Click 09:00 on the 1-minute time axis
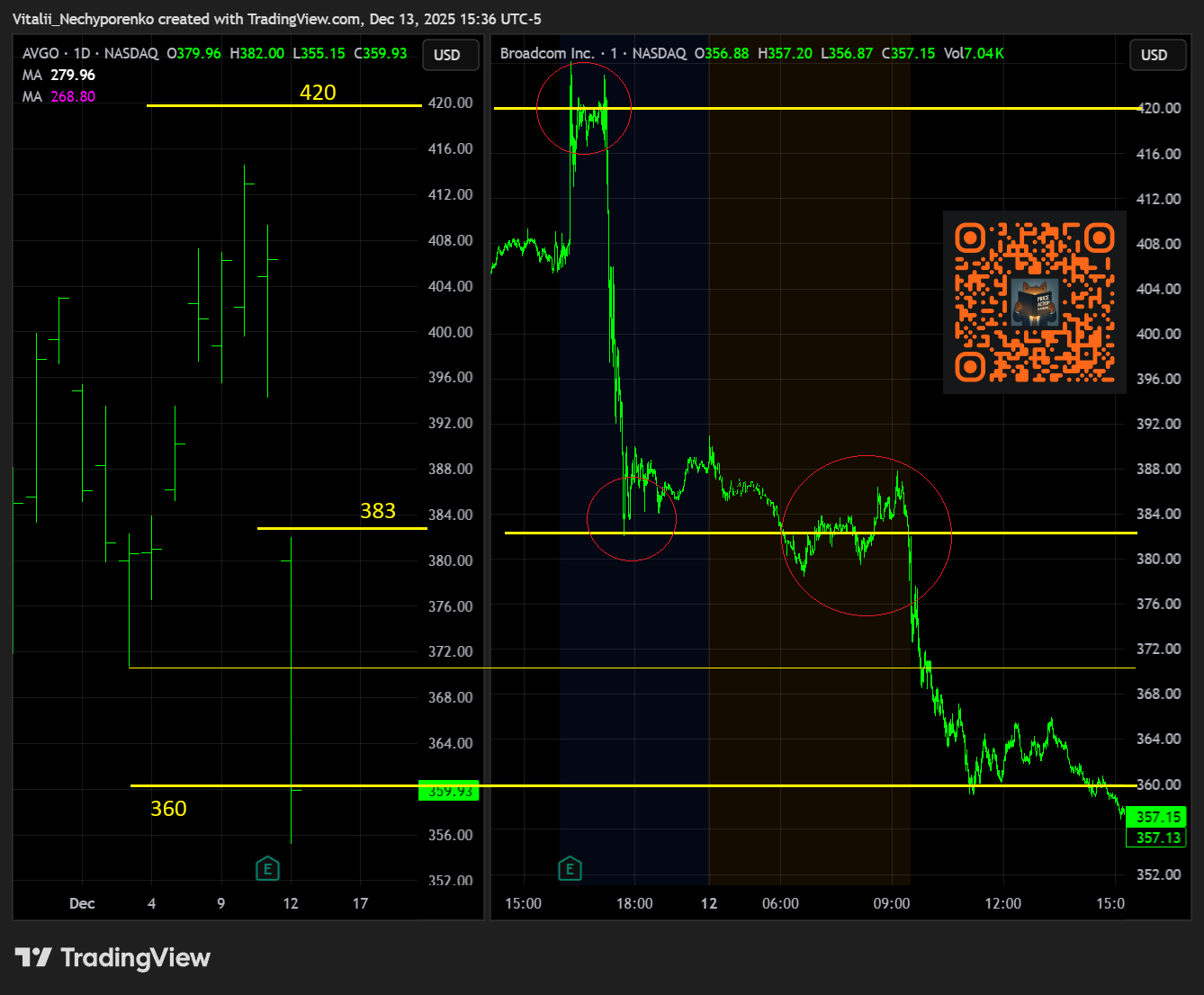Screen dimensions: 1204x995 892,903
